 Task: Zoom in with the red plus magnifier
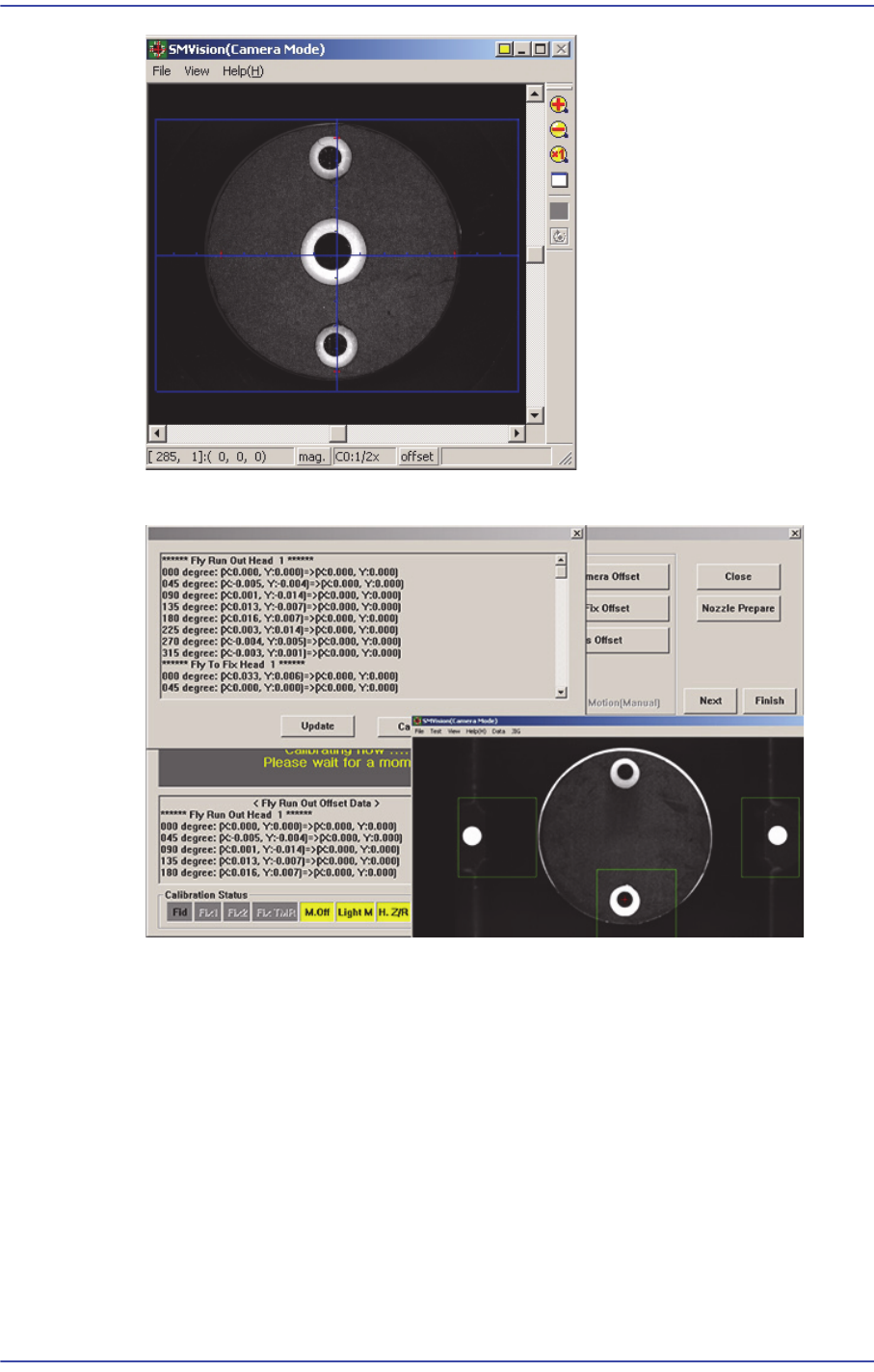click(559, 105)
